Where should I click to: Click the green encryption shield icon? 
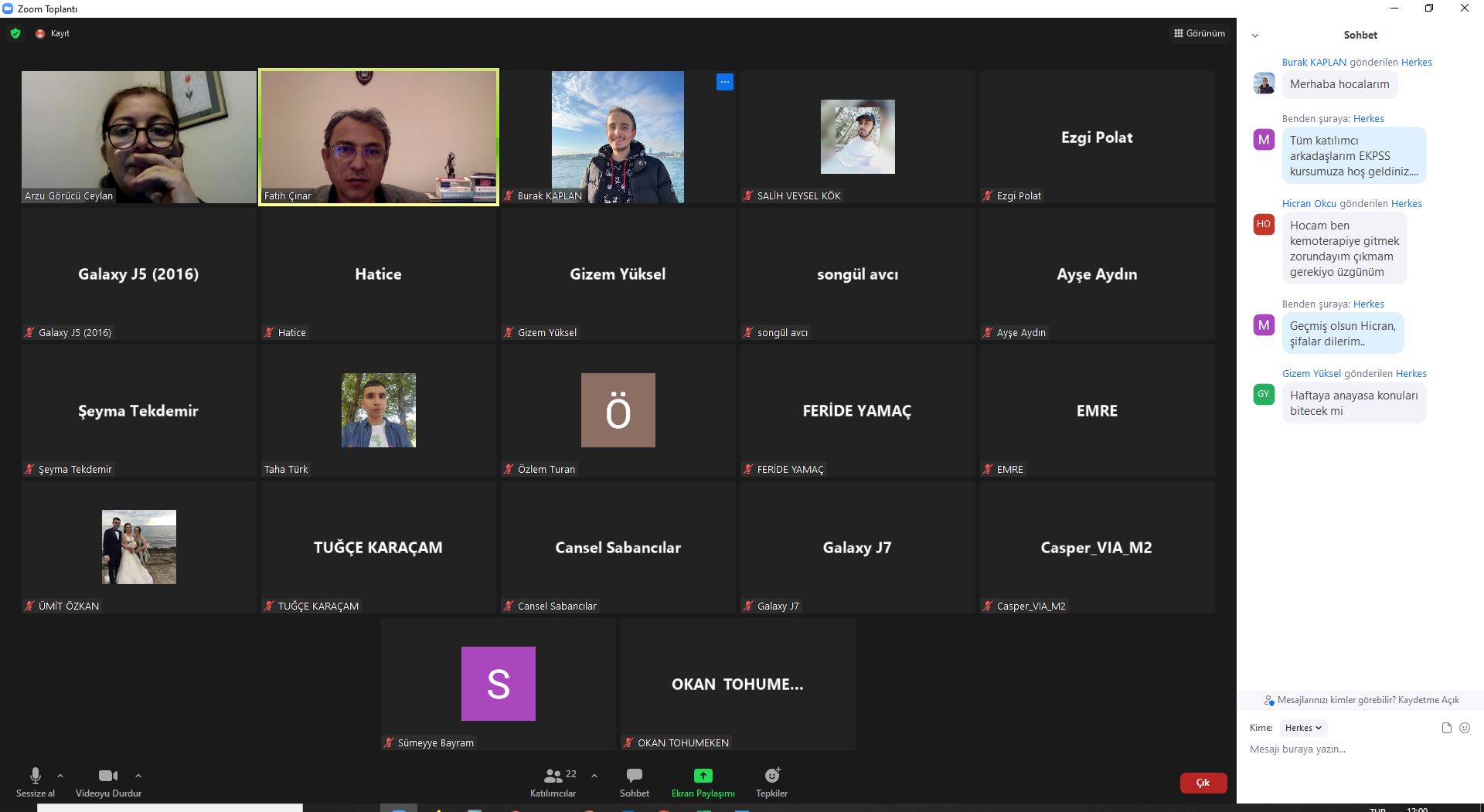tap(15, 33)
